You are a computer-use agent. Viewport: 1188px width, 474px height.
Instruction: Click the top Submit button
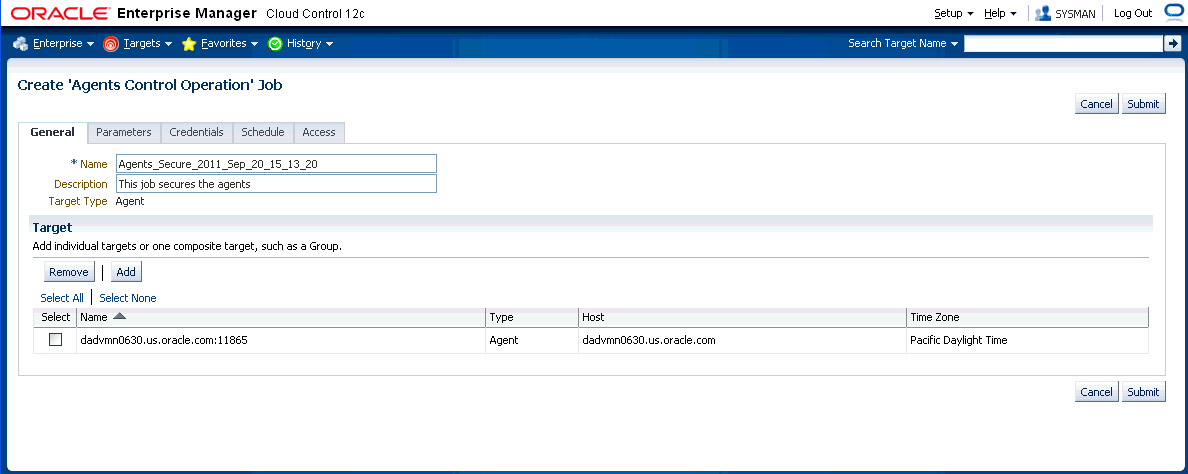pyautogui.click(x=1143, y=104)
